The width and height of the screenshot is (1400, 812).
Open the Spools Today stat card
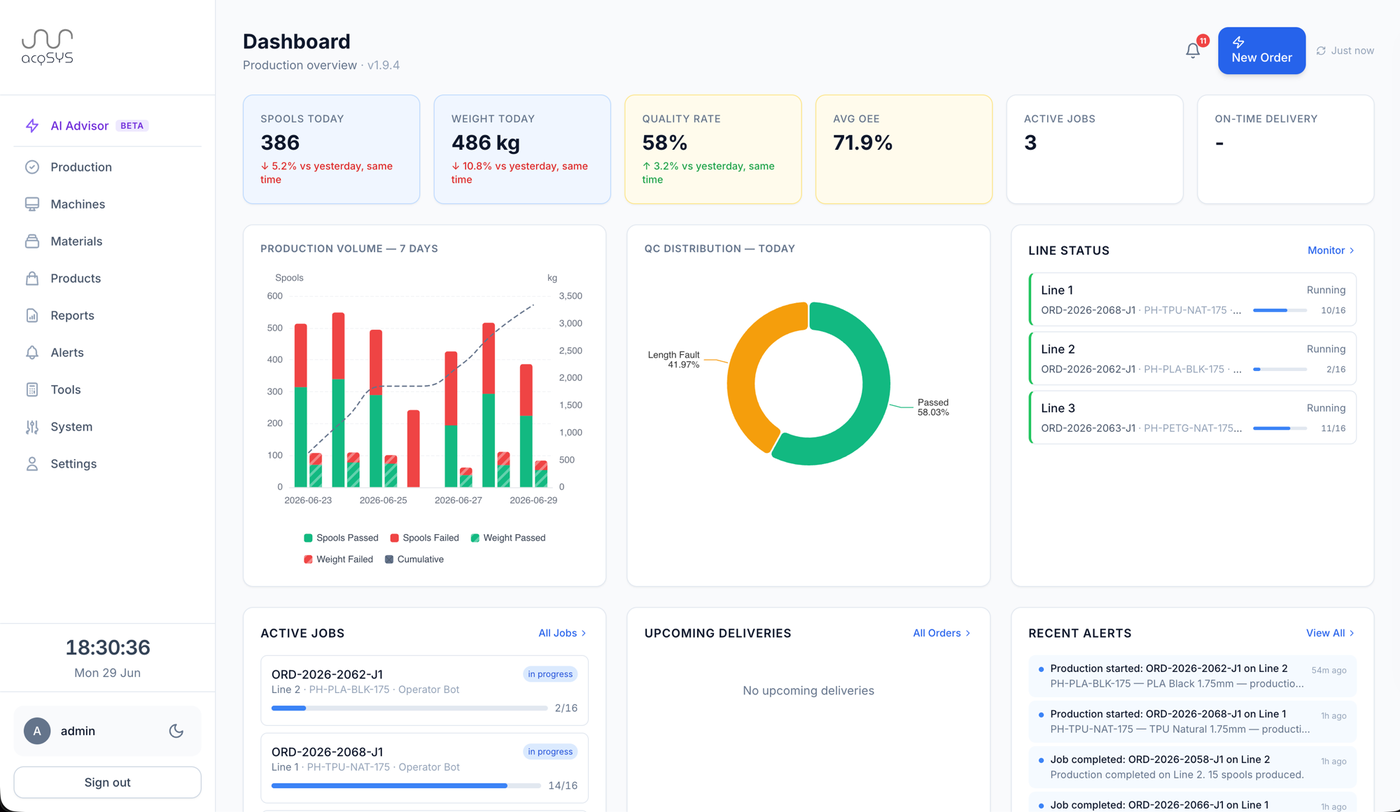(x=331, y=150)
